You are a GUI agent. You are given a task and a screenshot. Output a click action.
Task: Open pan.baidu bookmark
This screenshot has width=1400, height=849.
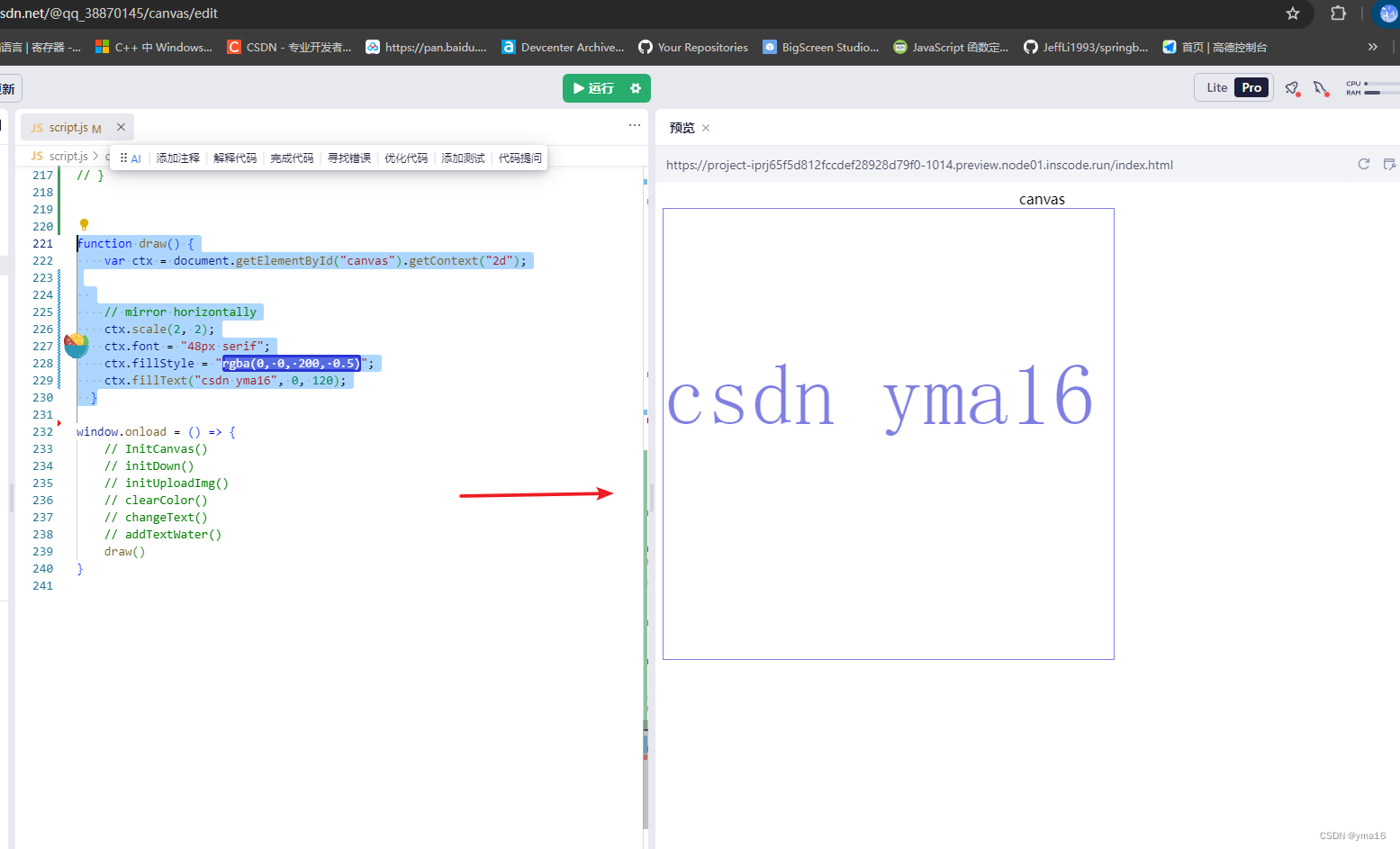coord(426,47)
